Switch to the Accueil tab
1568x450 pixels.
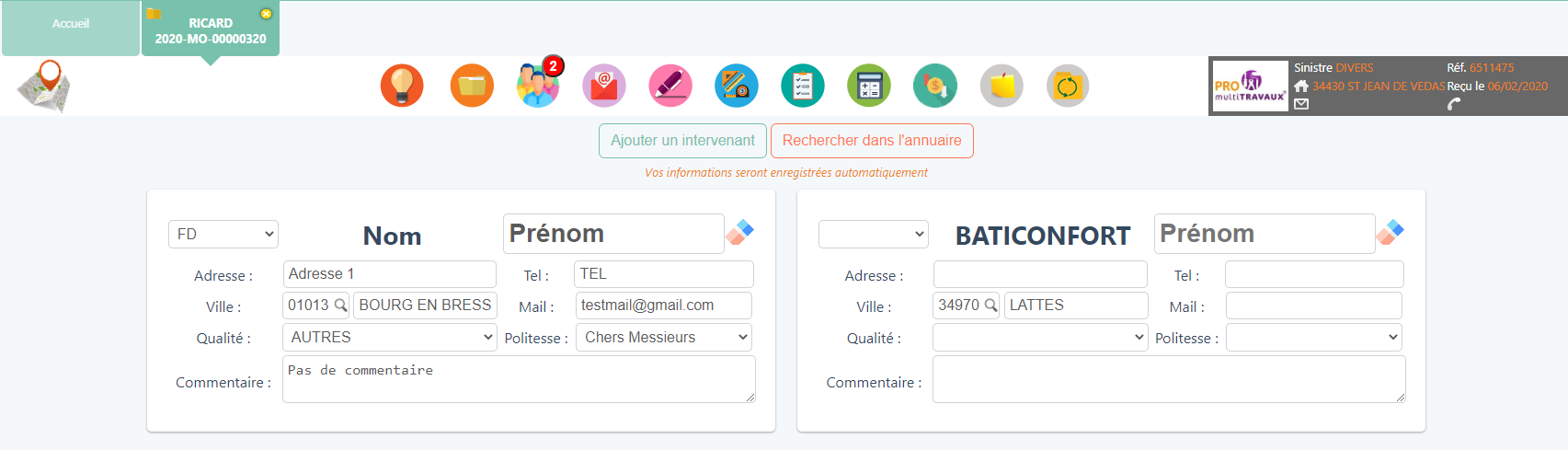click(71, 24)
